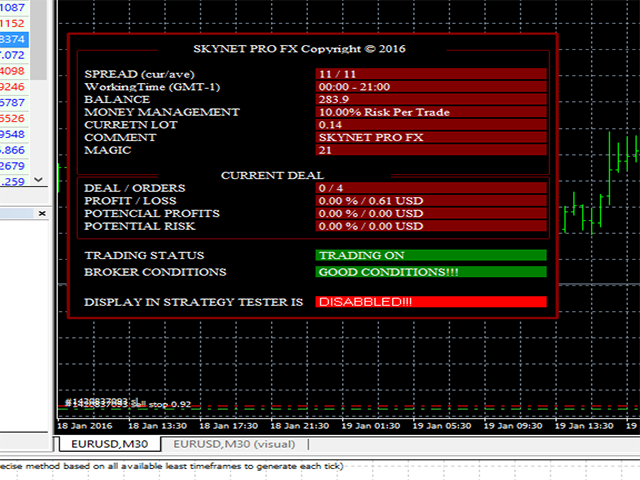Click the sell stop 0.92 order label
Screen dimensions: 640x480
click(x=161, y=404)
